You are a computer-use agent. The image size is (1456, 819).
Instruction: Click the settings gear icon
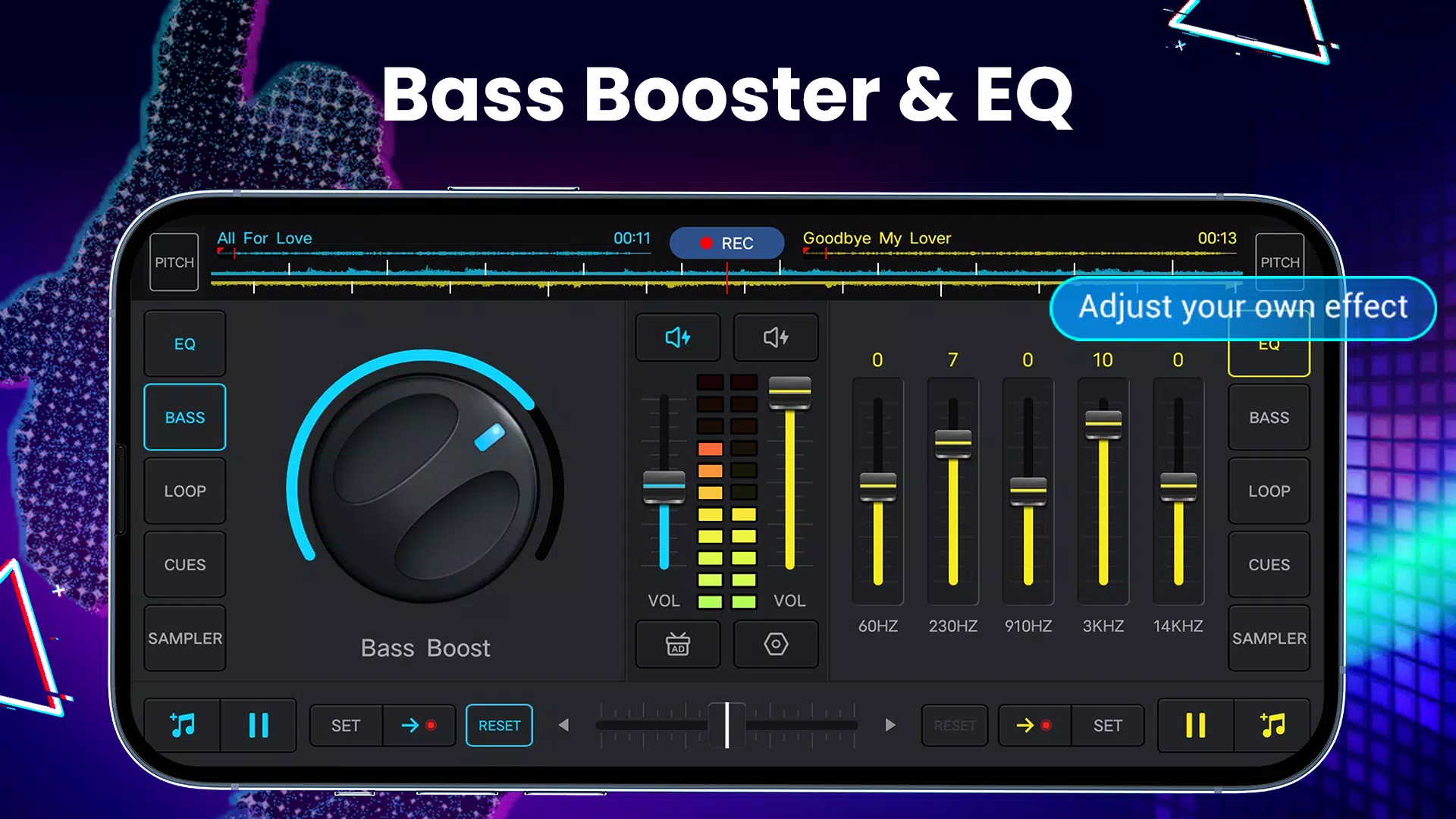tap(776, 645)
